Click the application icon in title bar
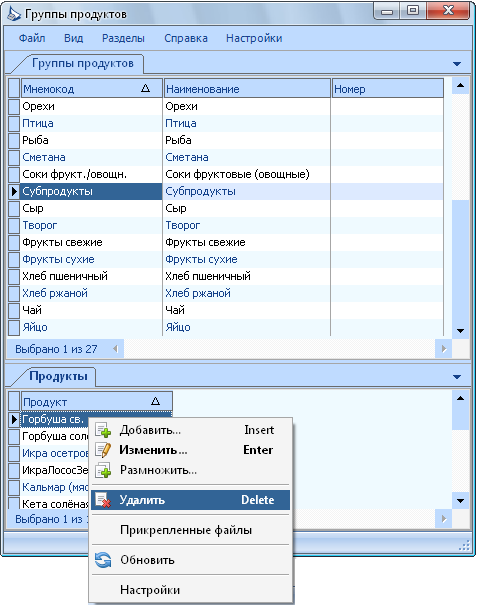 [x=14, y=14]
